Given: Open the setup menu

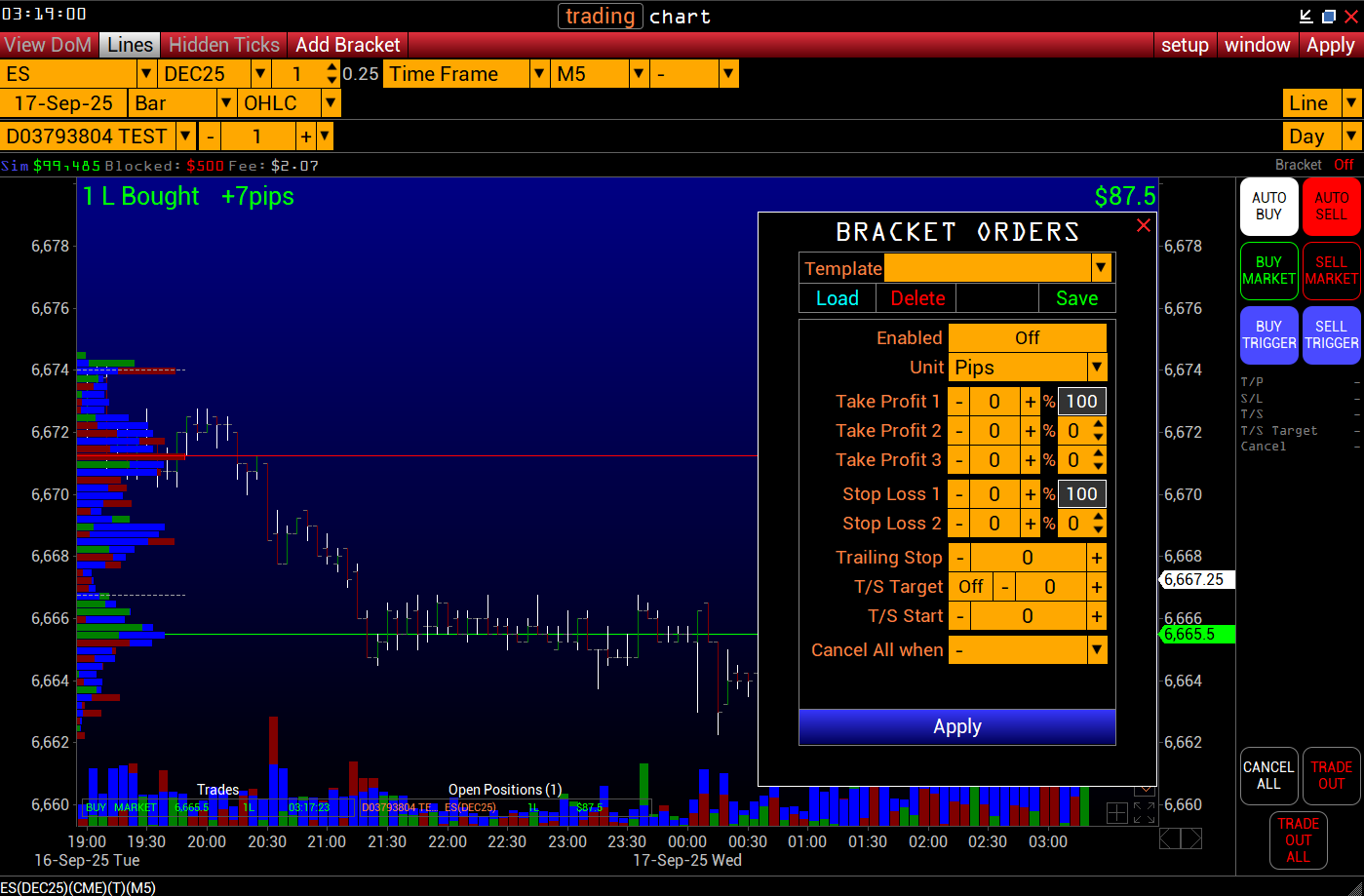Looking at the screenshot, I should (1185, 45).
